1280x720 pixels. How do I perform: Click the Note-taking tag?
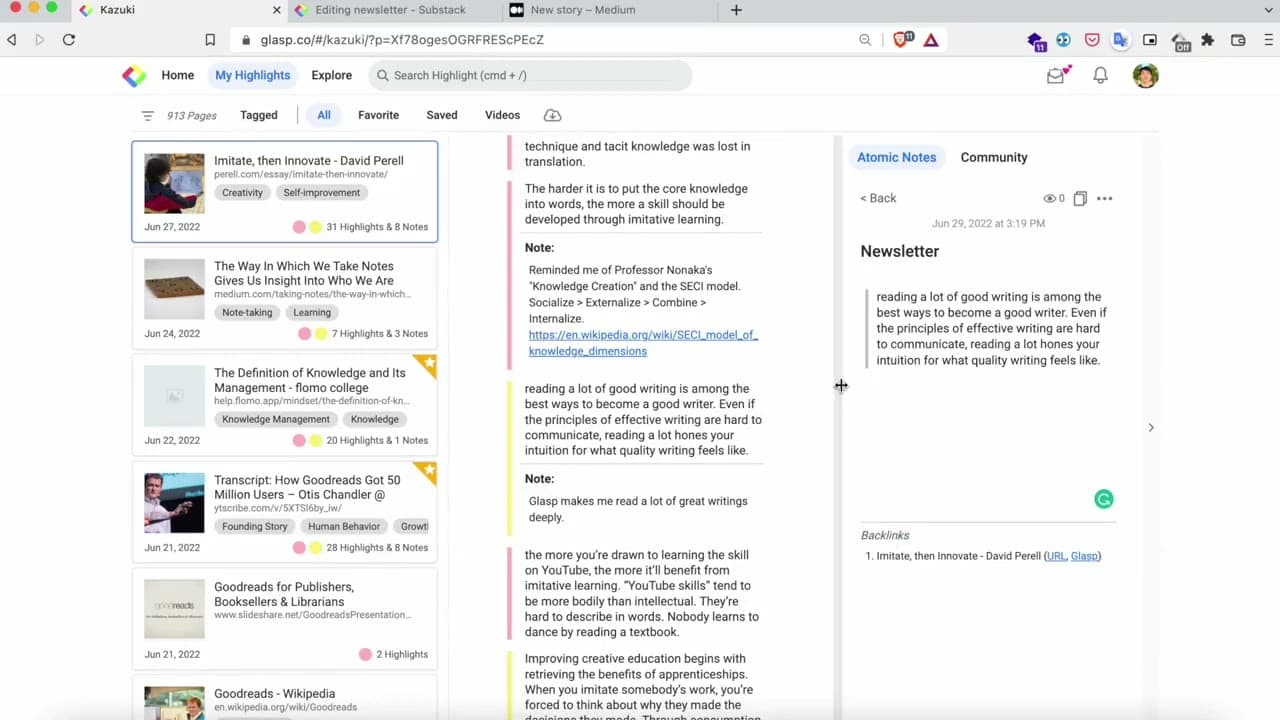tap(247, 313)
